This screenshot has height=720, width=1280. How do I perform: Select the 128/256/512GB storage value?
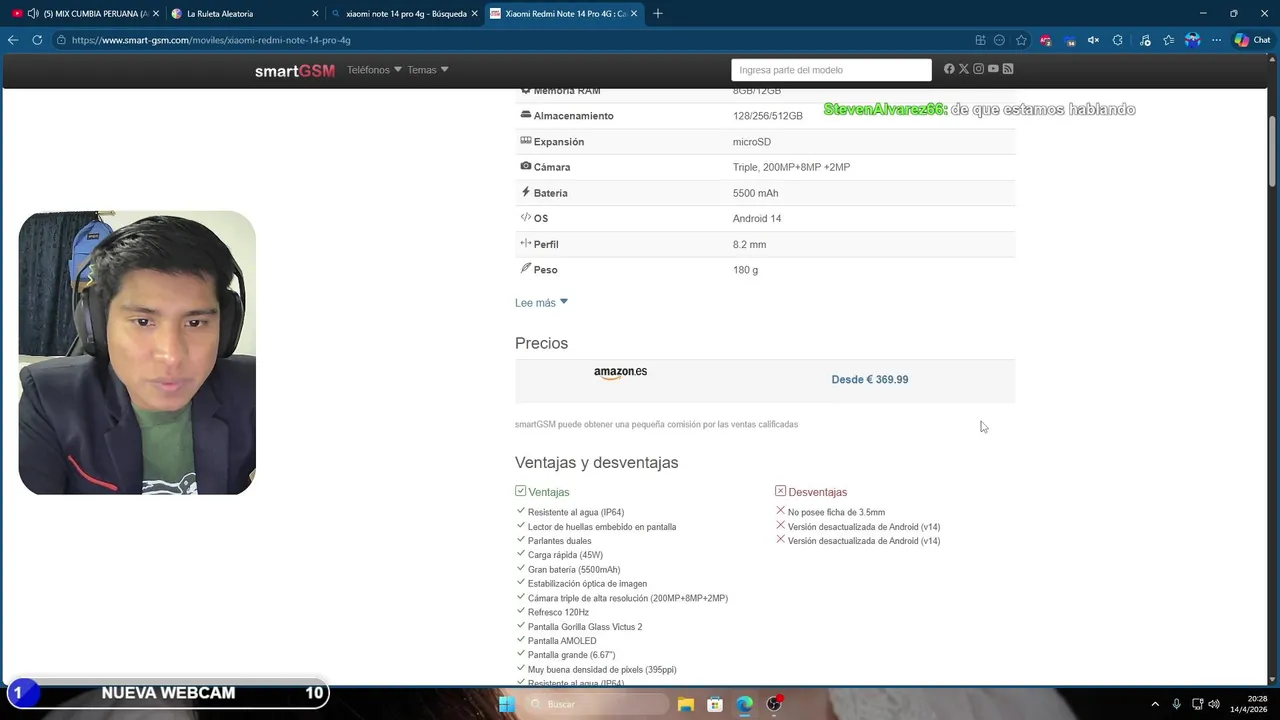click(x=767, y=116)
